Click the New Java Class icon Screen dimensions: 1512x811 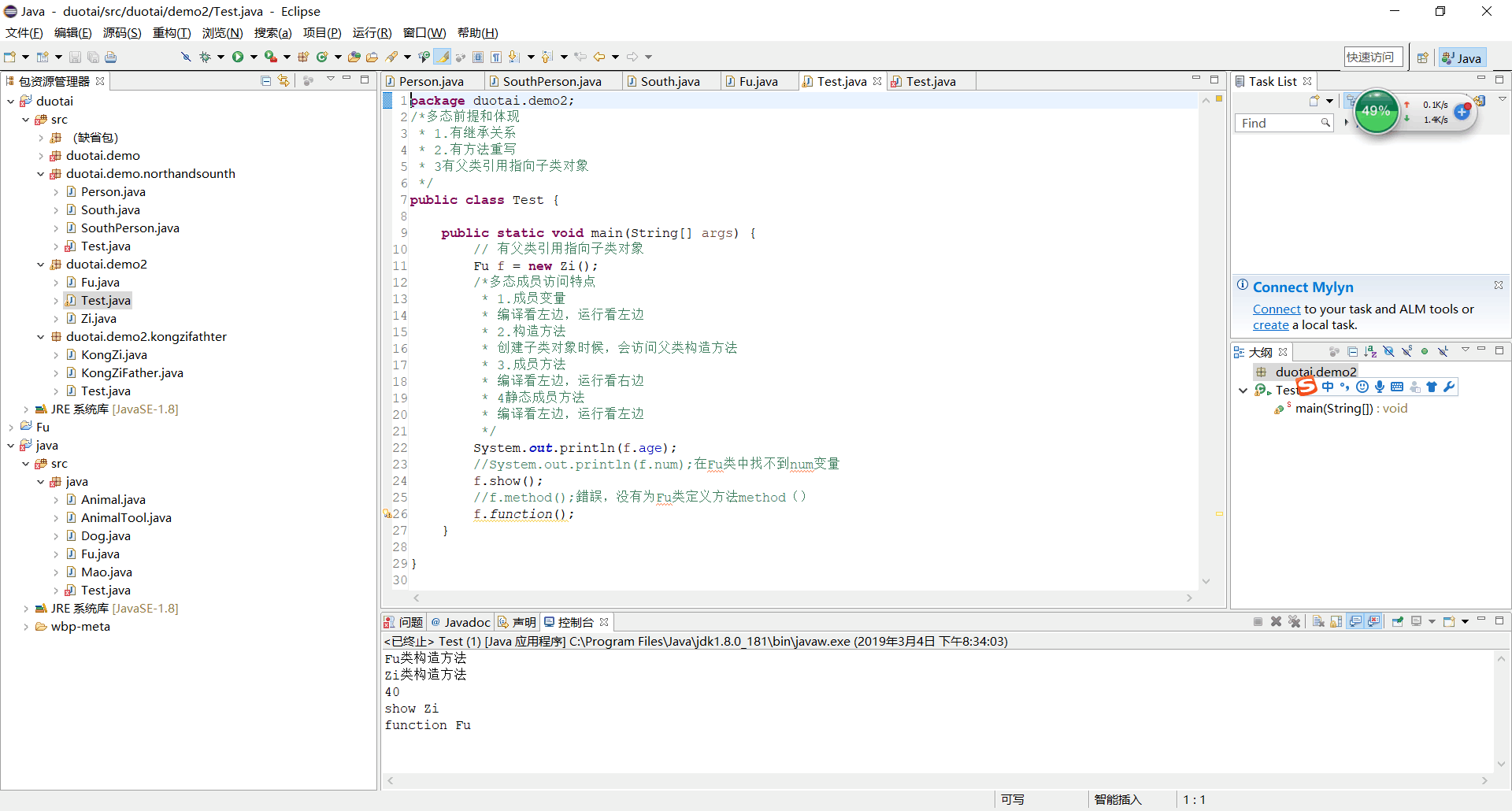pyautogui.click(x=322, y=57)
